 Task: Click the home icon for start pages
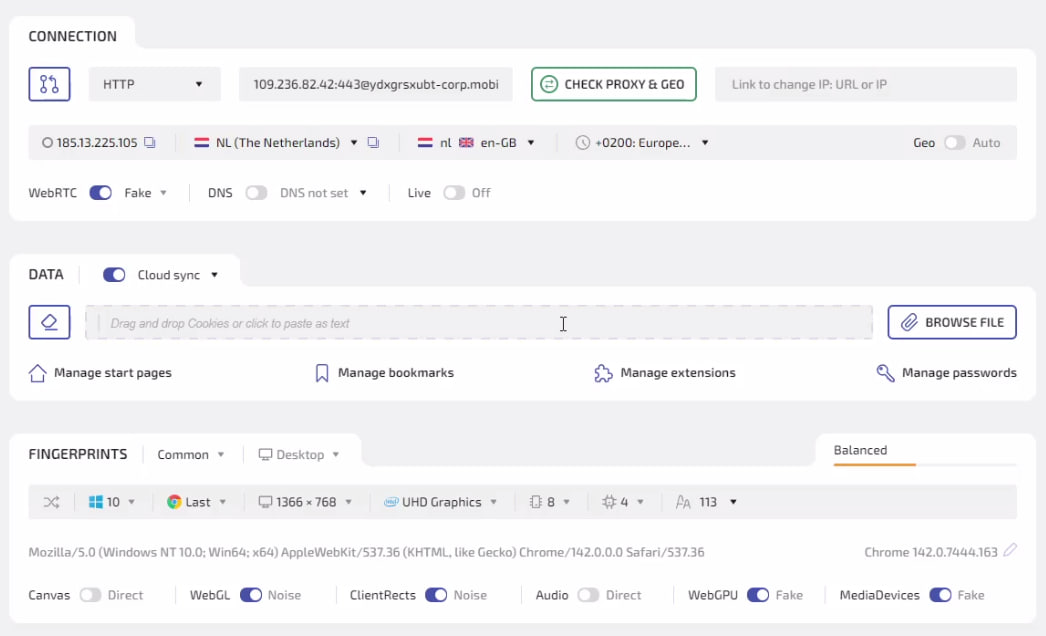(x=37, y=373)
